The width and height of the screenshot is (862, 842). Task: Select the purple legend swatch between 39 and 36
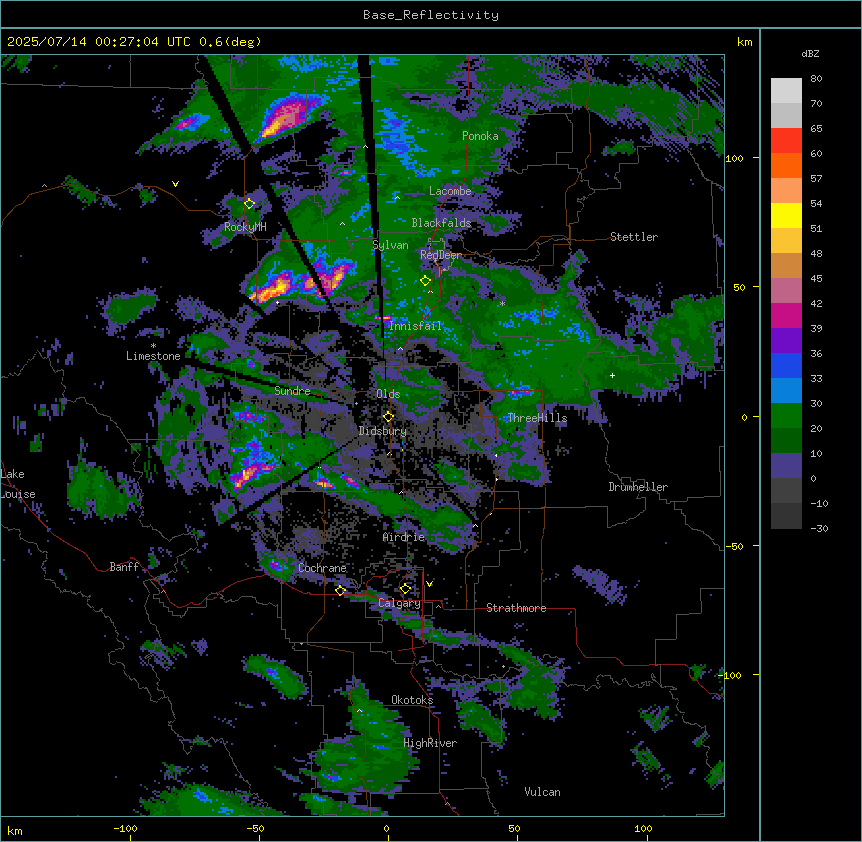[x=786, y=340]
